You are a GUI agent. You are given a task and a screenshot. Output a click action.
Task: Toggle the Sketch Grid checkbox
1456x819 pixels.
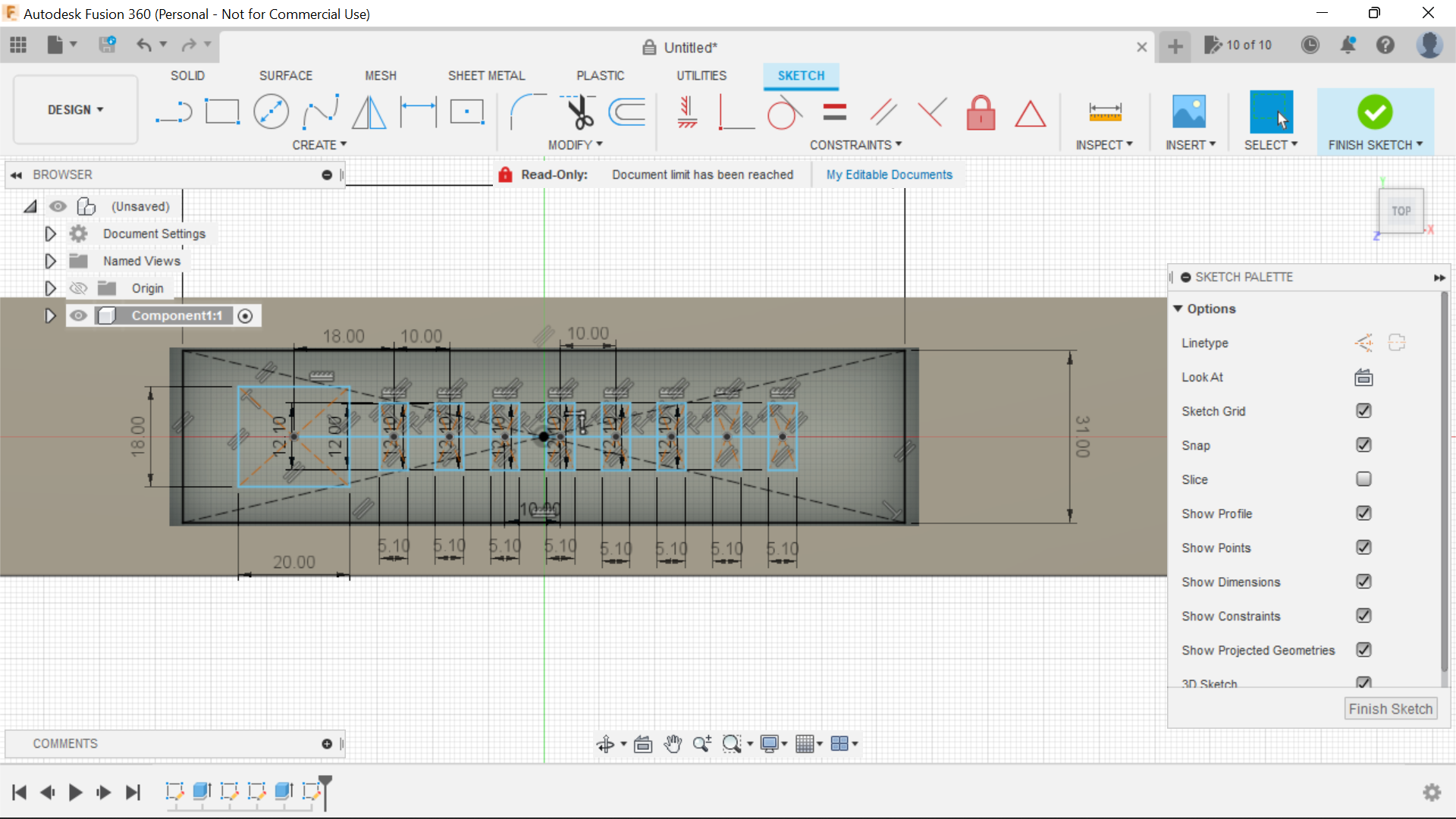tap(1363, 410)
